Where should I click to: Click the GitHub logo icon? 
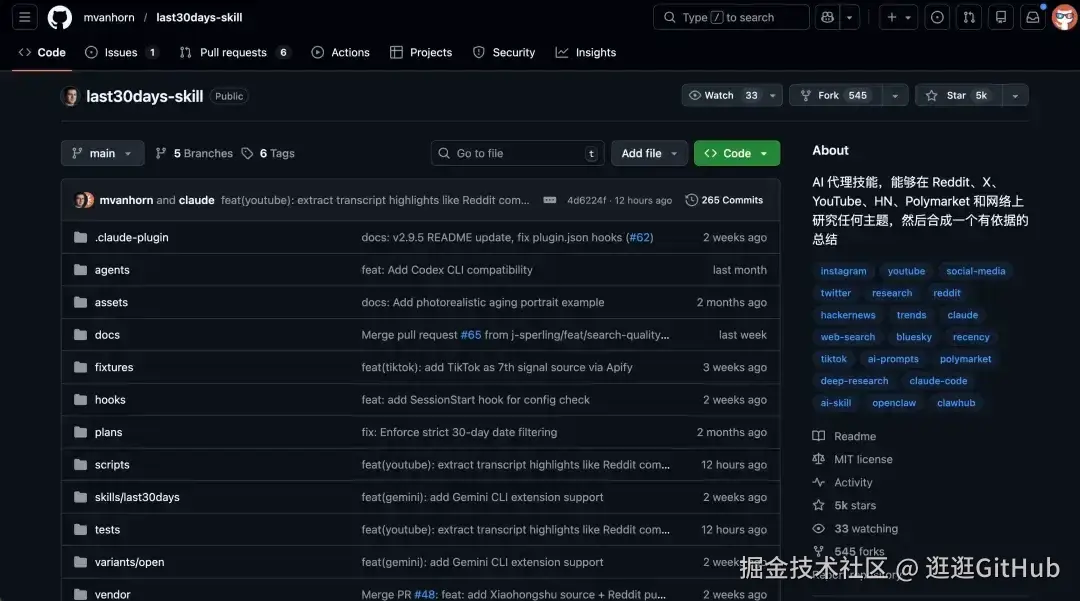click(x=60, y=17)
